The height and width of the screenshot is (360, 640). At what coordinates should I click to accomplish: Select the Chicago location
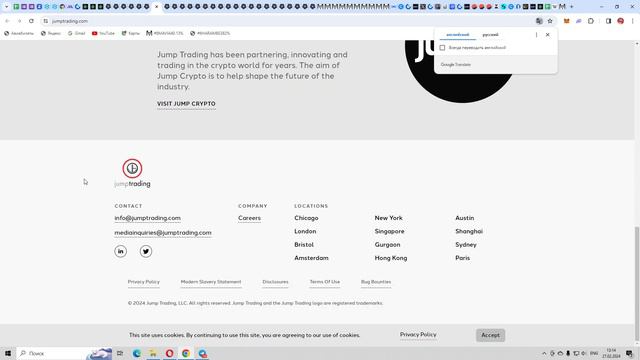[x=306, y=218]
